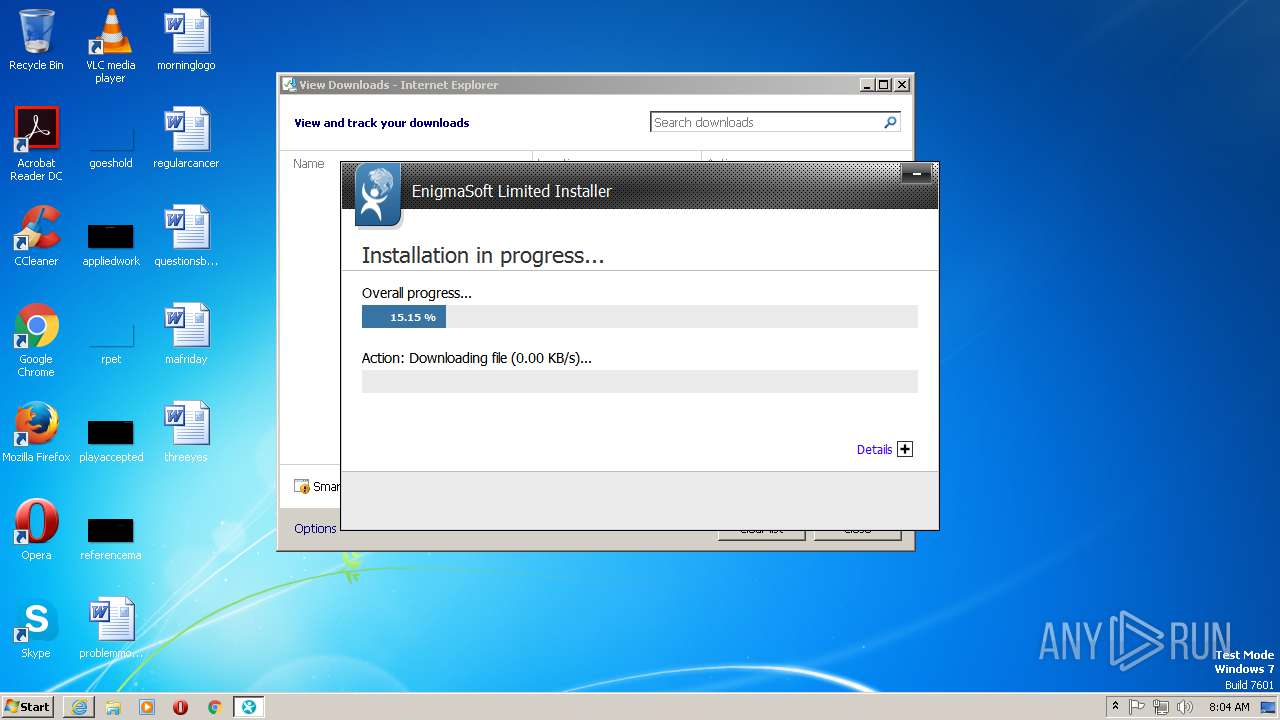Sort downloads by Name column header
The image size is (1280, 720).
point(309,163)
